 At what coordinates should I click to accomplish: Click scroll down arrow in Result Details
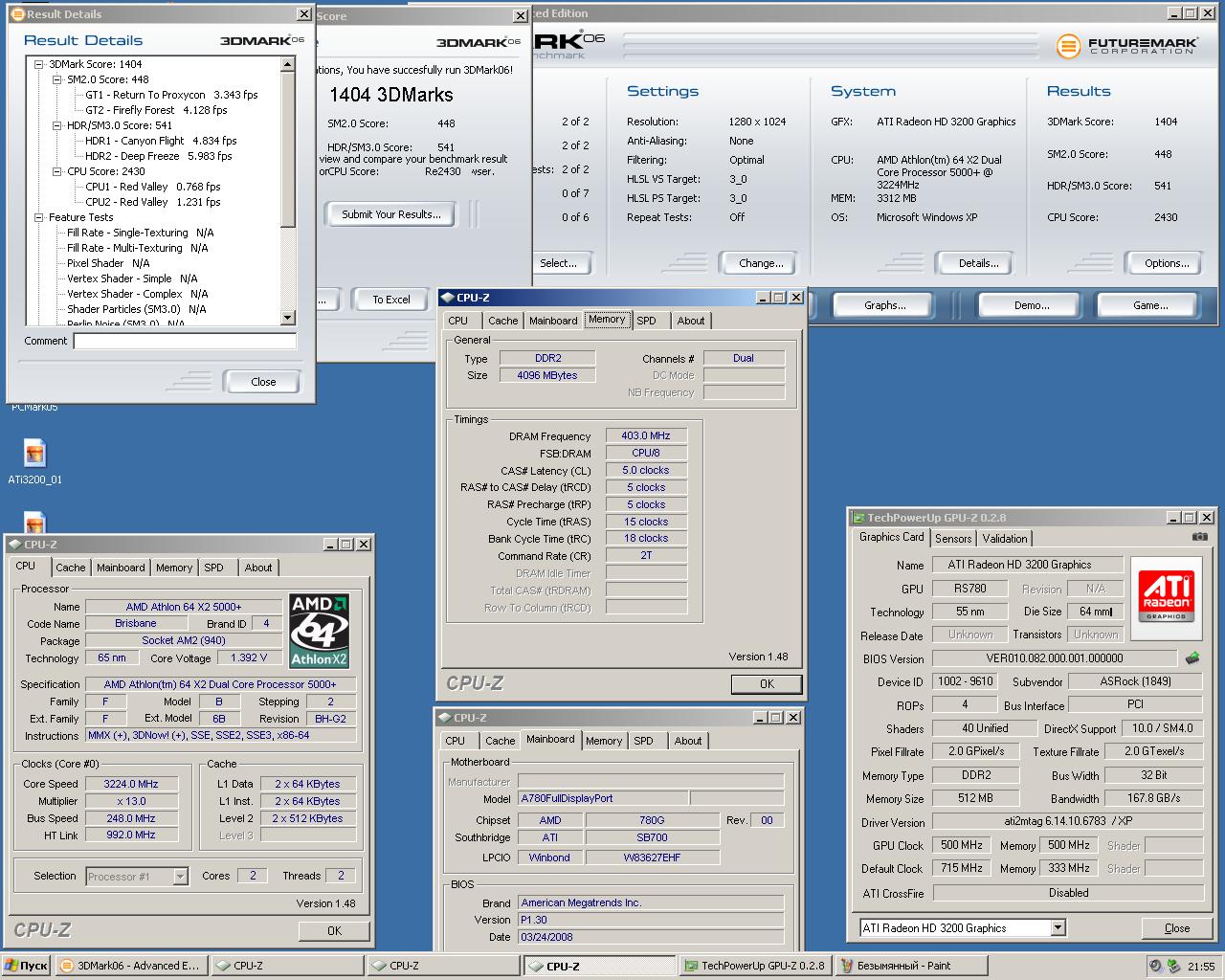click(x=288, y=318)
